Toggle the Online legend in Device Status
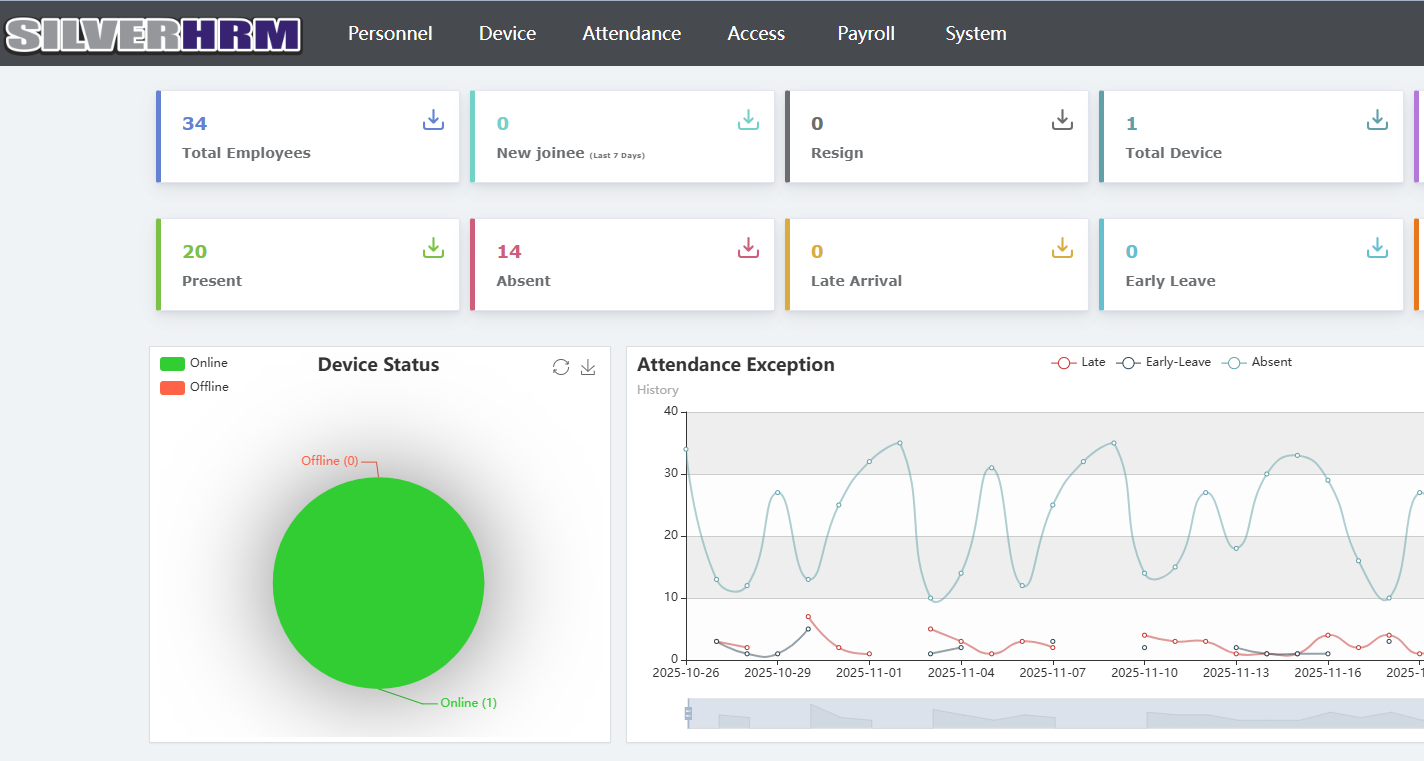The image size is (1424, 761). coord(194,363)
